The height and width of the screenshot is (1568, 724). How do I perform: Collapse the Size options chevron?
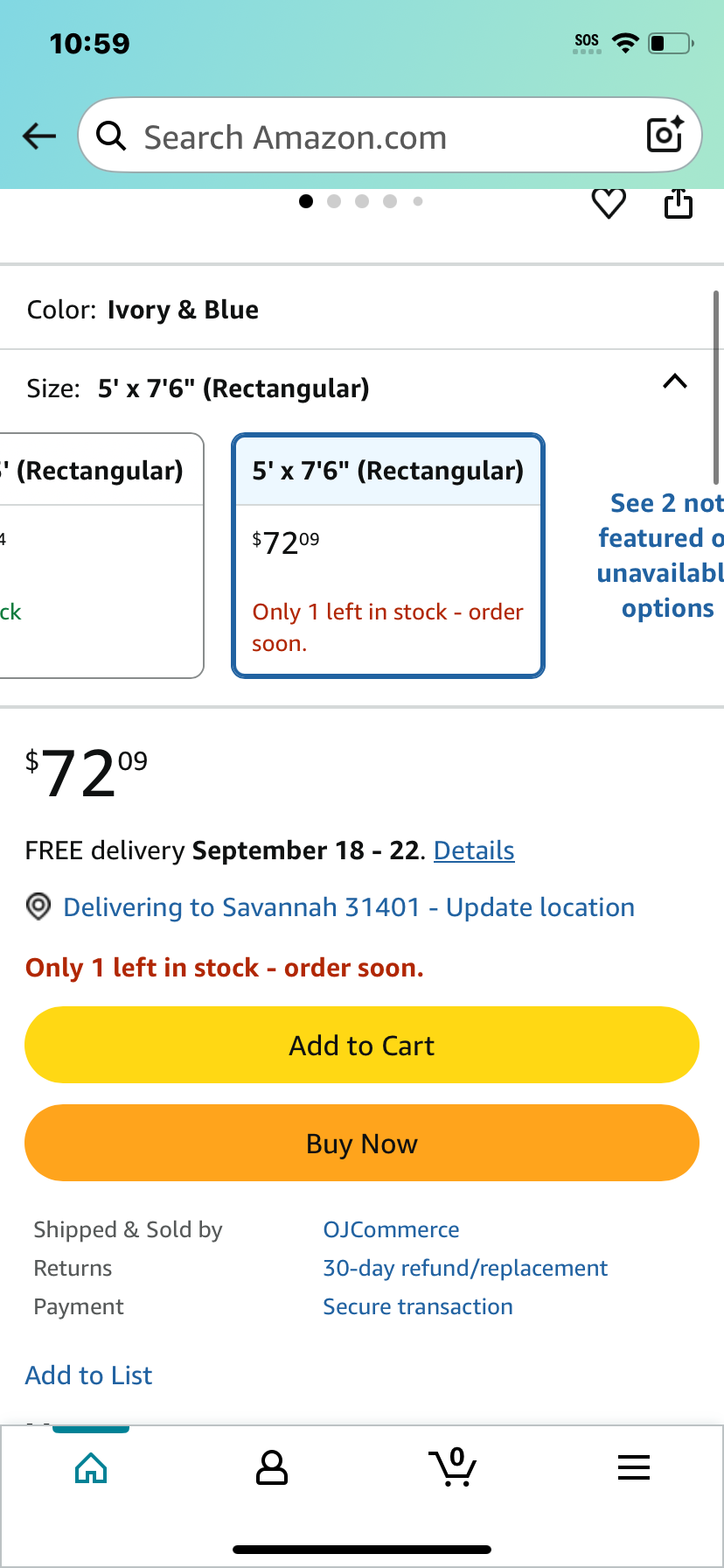tap(675, 381)
